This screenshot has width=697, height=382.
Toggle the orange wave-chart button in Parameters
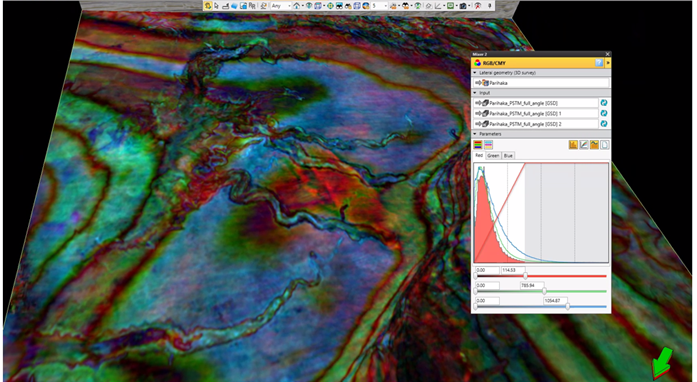coord(594,145)
